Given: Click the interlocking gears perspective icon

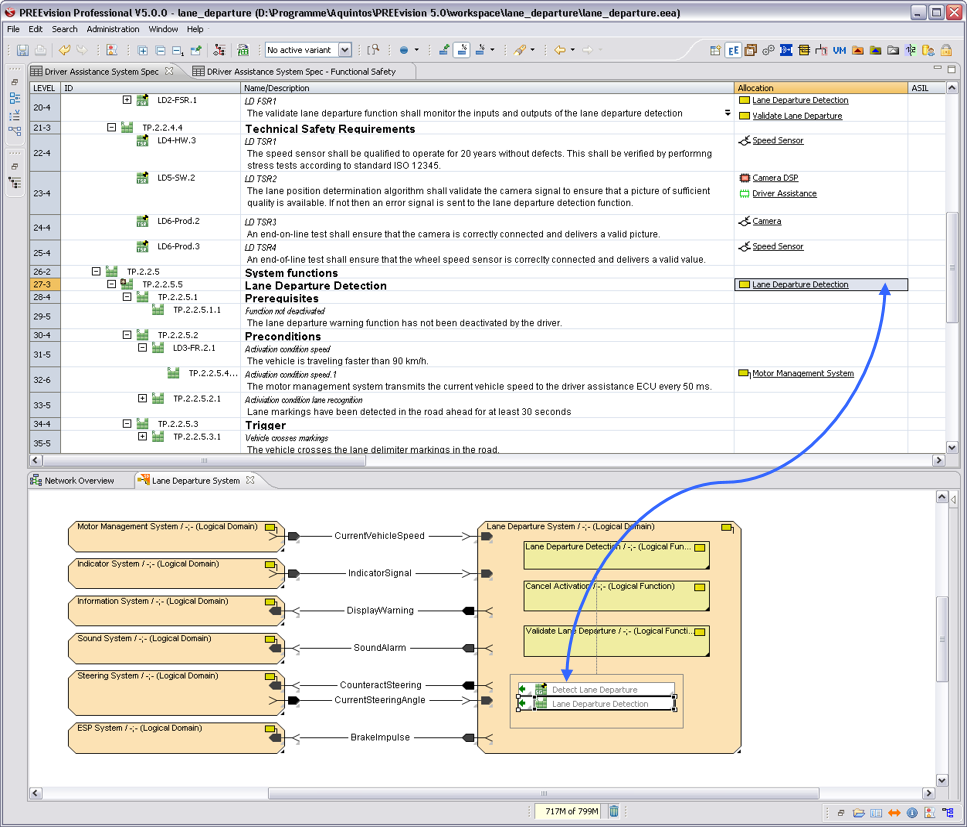Looking at the screenshot, I should click(768, 51).
